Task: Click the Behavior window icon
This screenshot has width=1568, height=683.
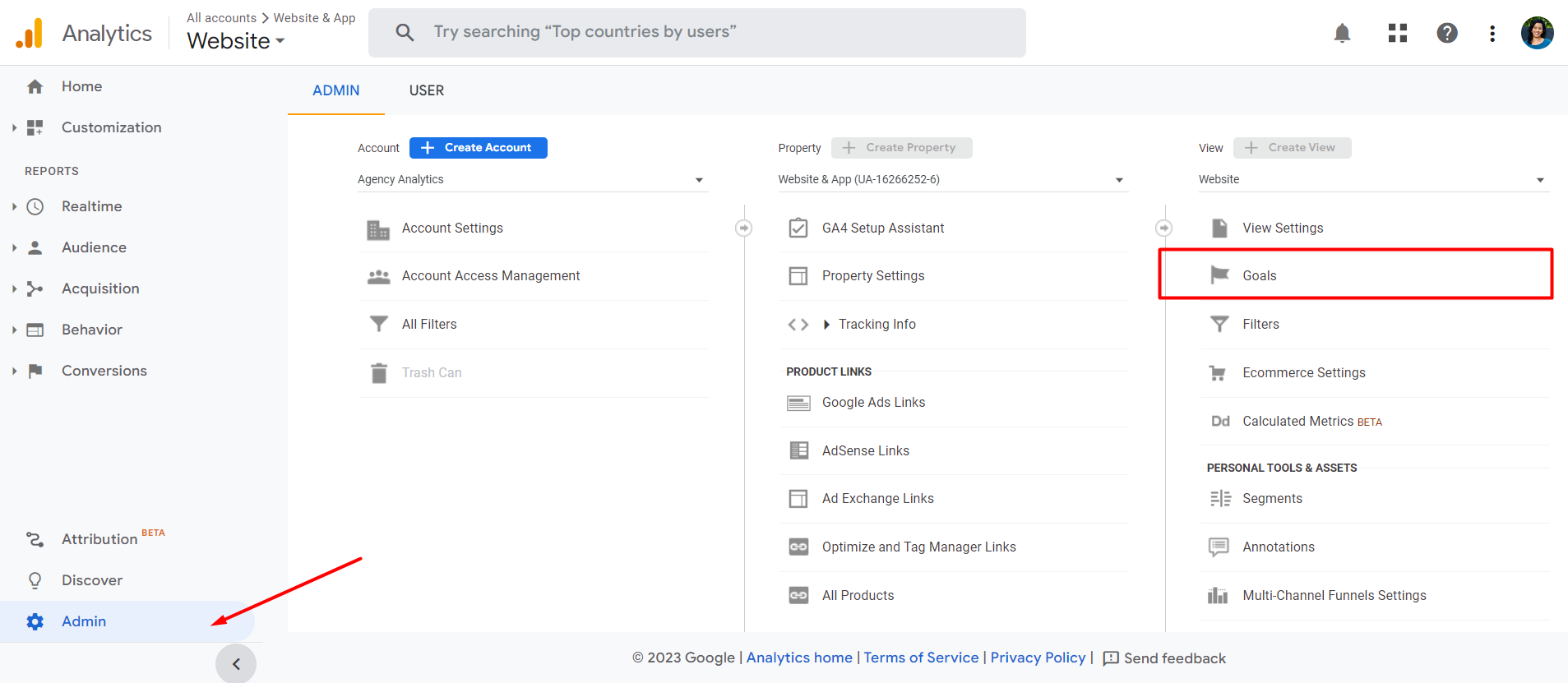Action: pyautogui.click(x=35, y=330)
